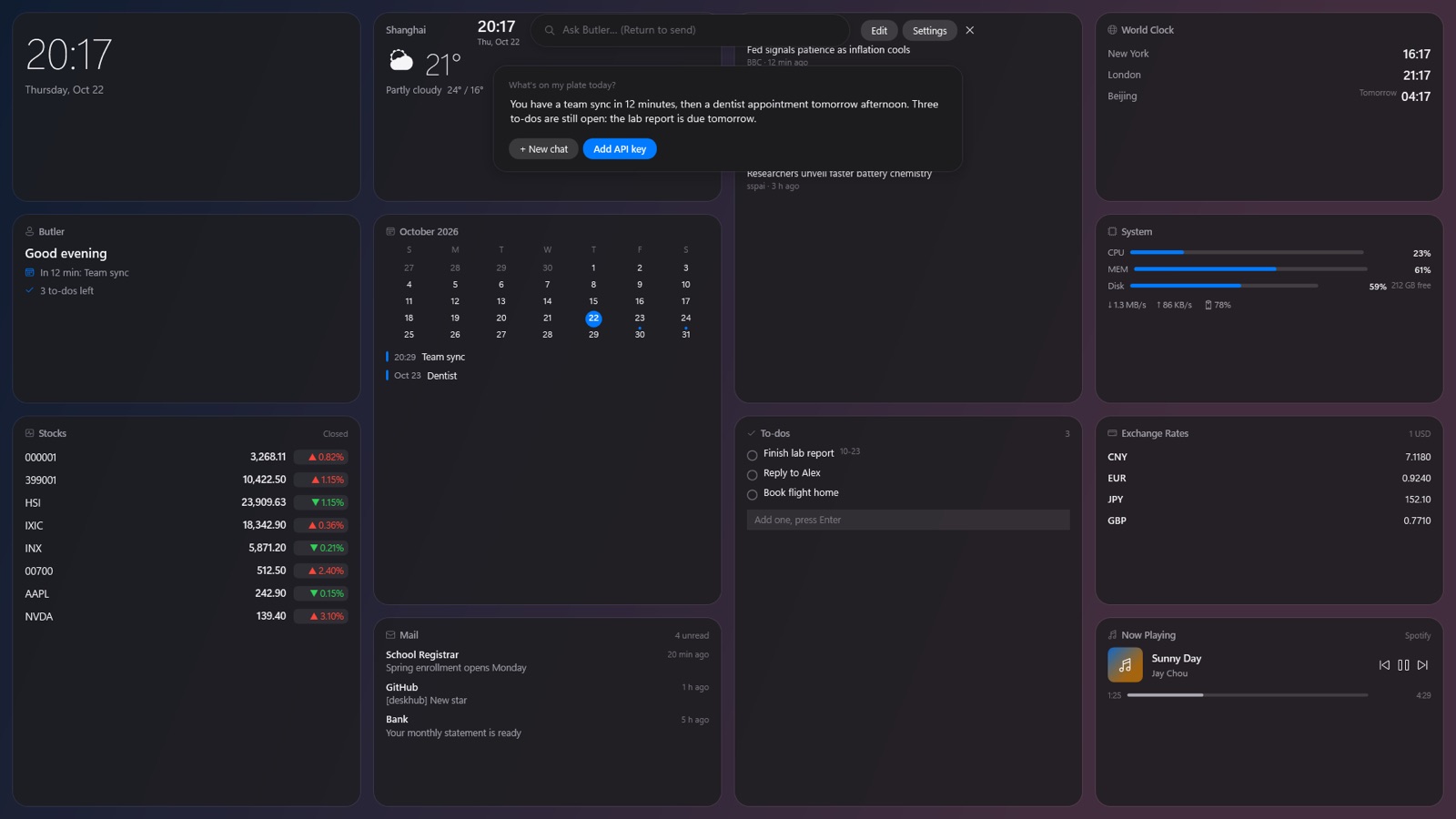The height and width of the screenshot is (819, 1456).
Task: Skip to the next track
Action: [x=1422, y=665]
